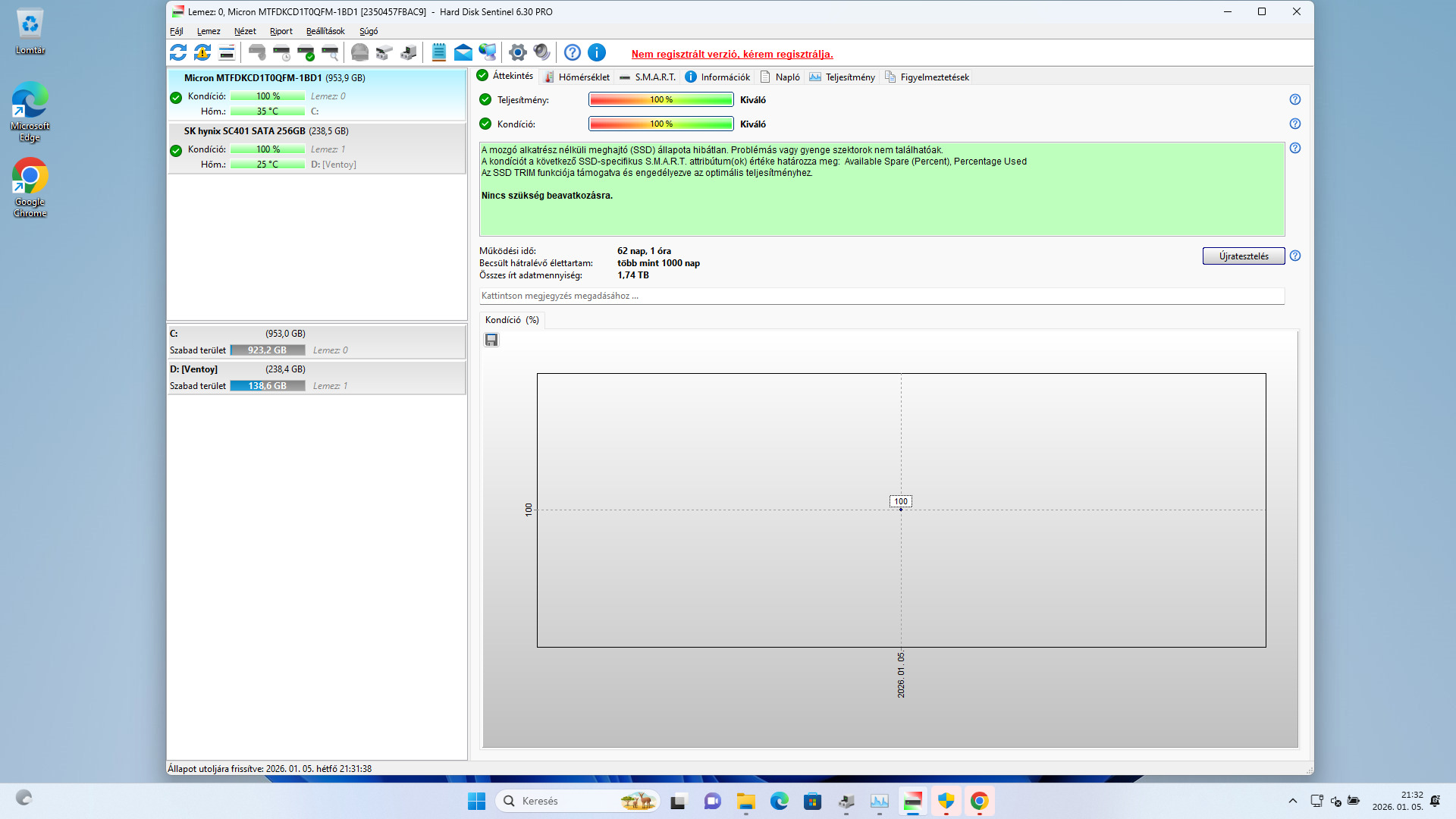Click help icon beside Teljesítmény row

pyautogui.click(x=1295, y=99)
